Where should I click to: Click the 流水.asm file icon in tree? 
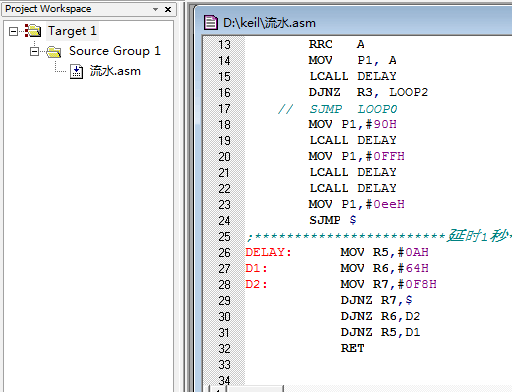(76, 71)
